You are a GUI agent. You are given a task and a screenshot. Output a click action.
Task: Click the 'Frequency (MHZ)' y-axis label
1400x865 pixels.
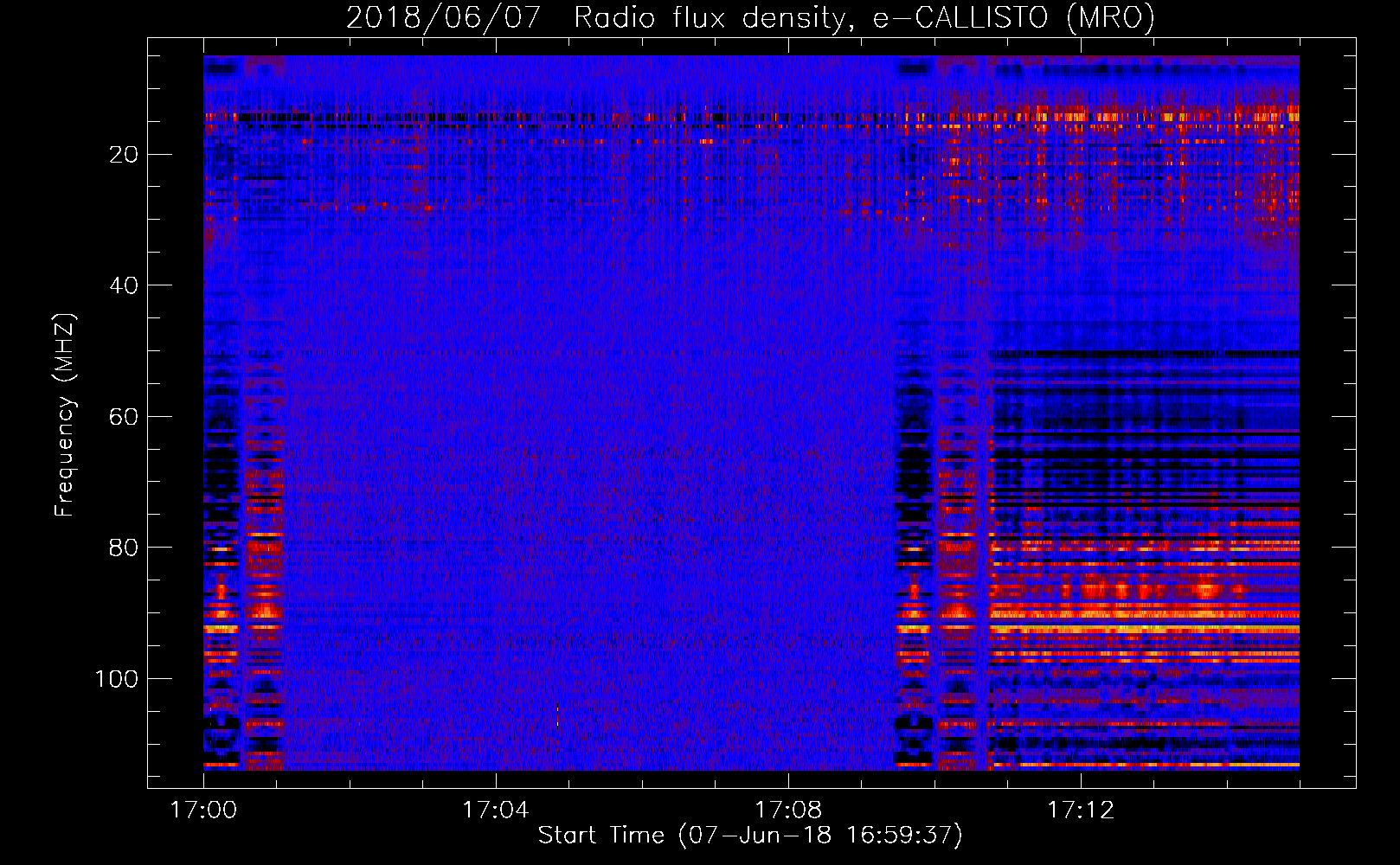[x=65, y=415]
